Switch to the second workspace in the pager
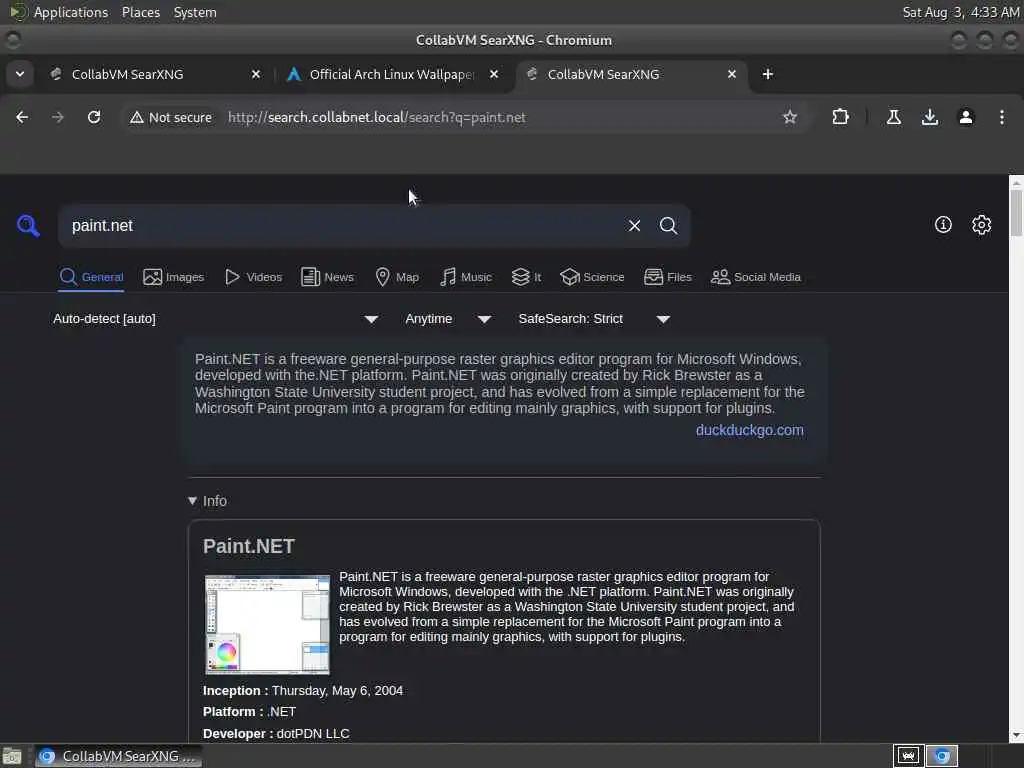 (x=941, y=756)
